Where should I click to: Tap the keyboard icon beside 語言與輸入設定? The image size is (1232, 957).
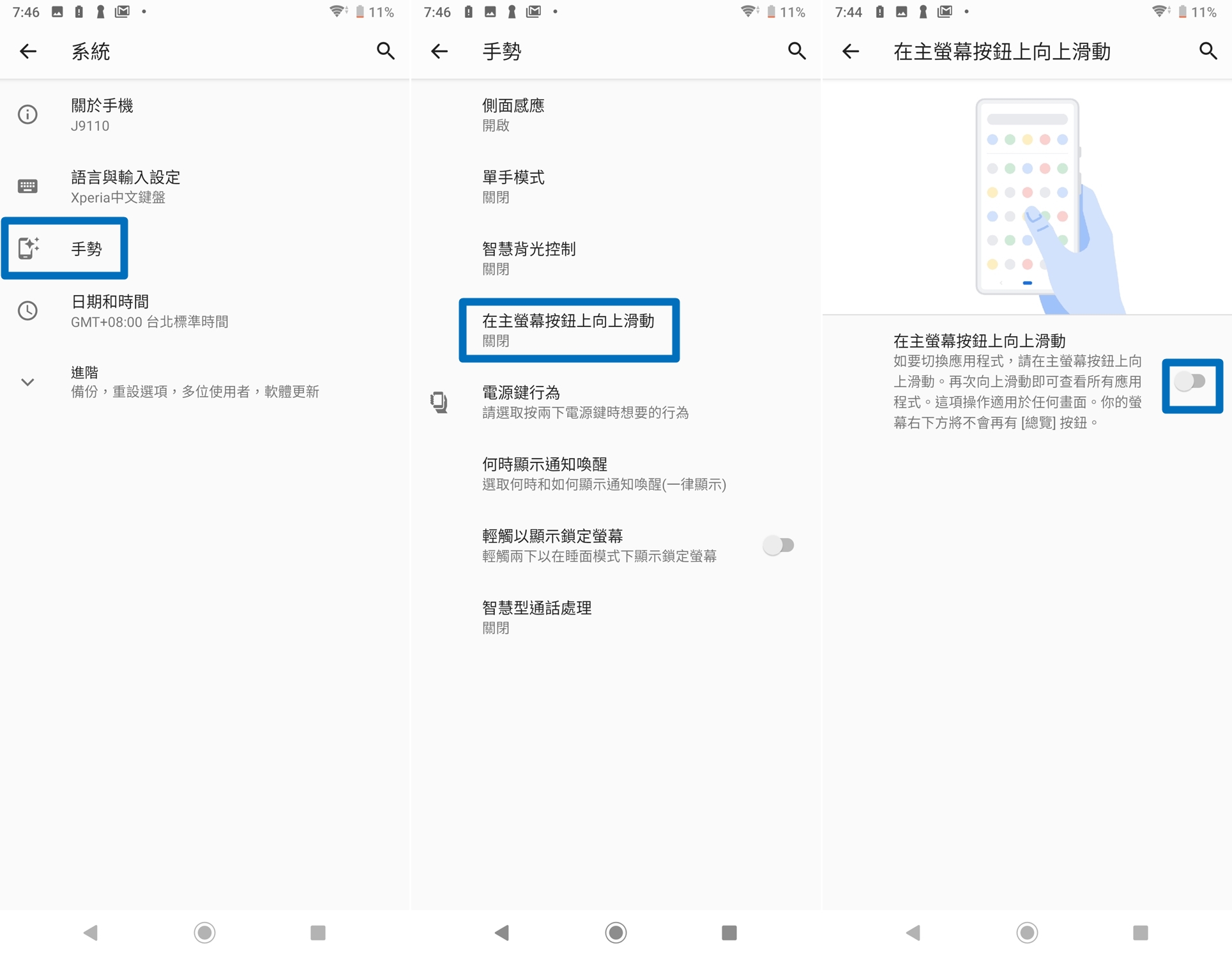pos(27,186)
